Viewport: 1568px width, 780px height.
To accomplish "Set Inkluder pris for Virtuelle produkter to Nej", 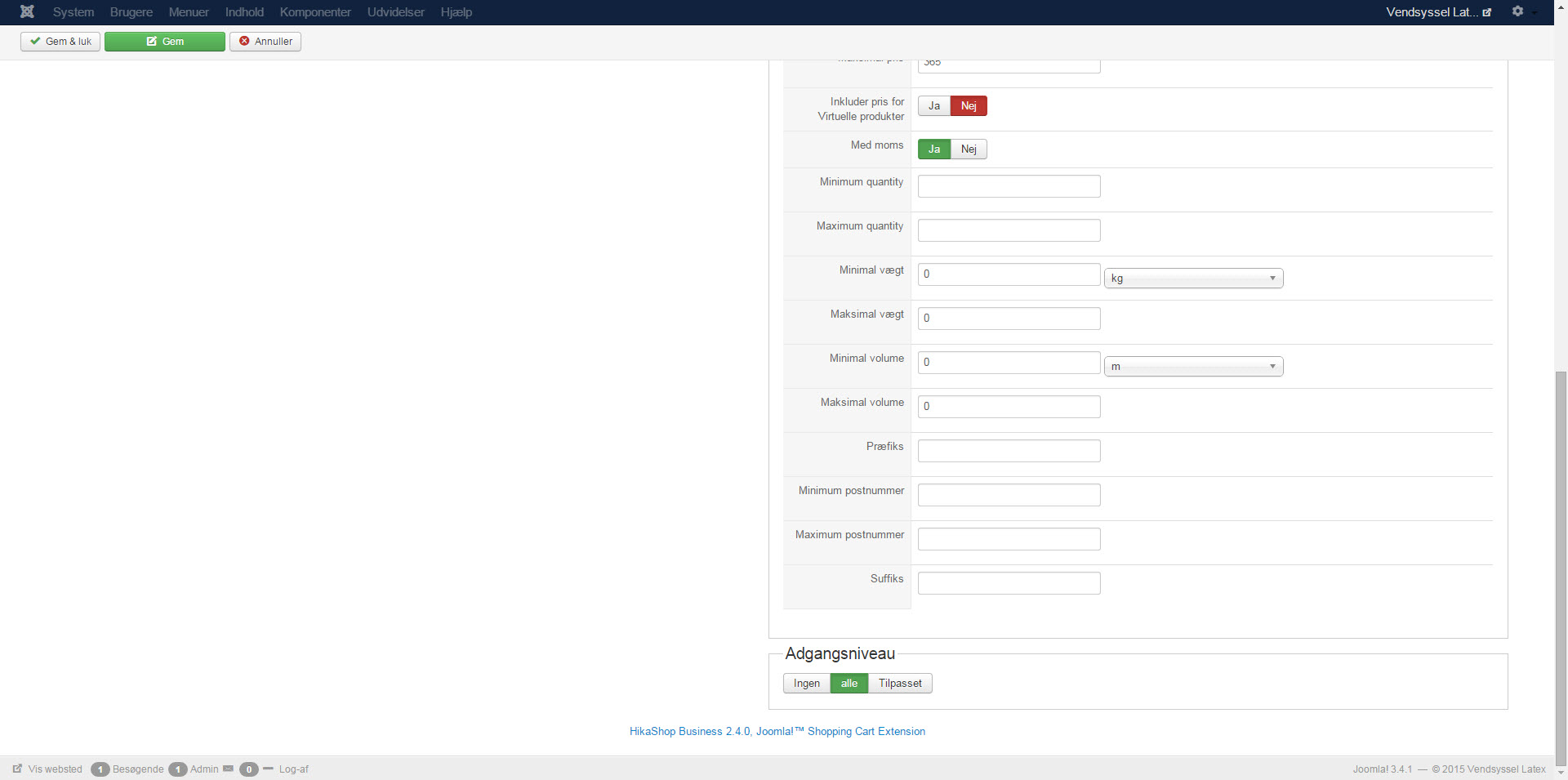I will tap(969, 106).
